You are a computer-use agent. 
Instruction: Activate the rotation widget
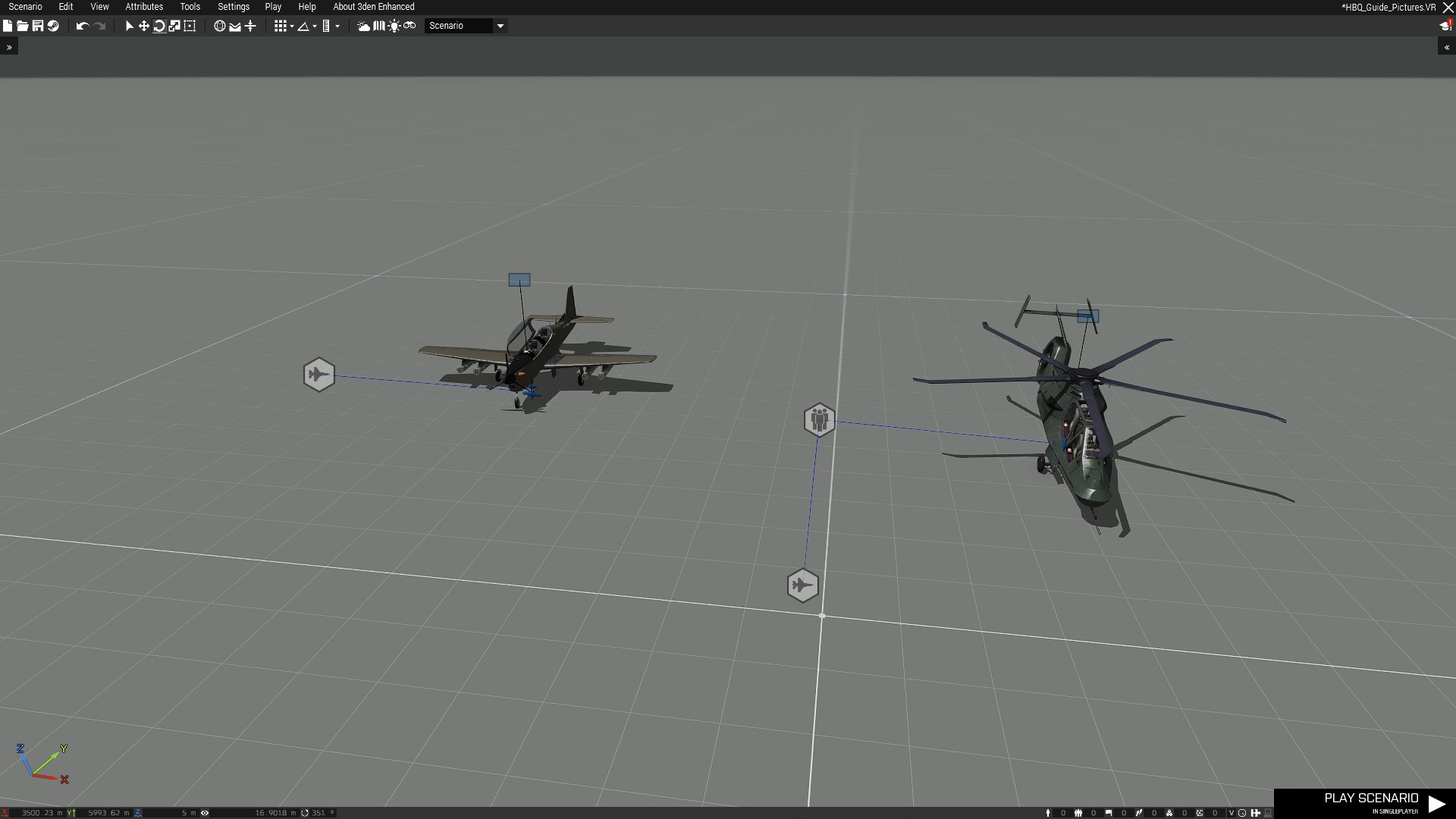click(x=159, y=26)
